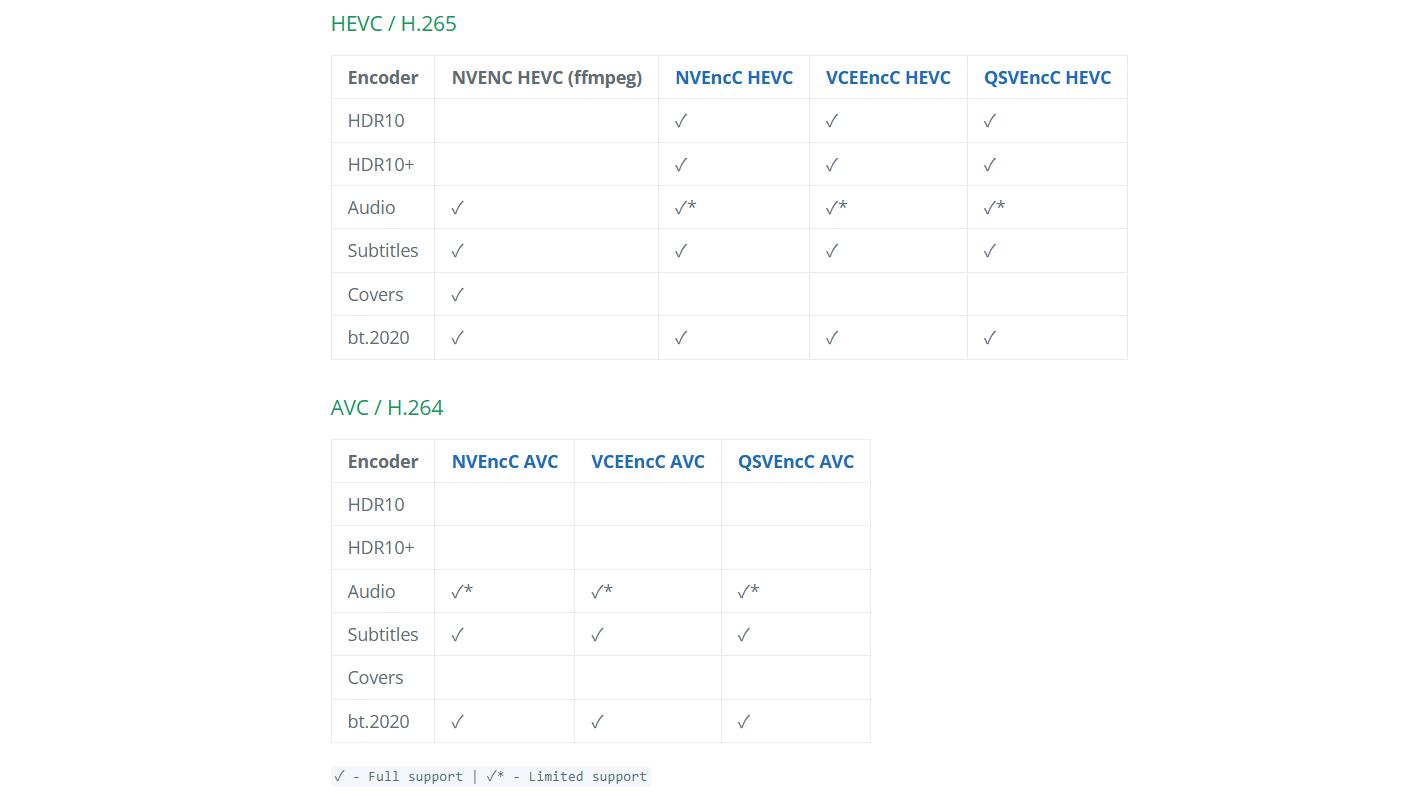Open the VCEEncC AVC link

click(x=648, y=462)
